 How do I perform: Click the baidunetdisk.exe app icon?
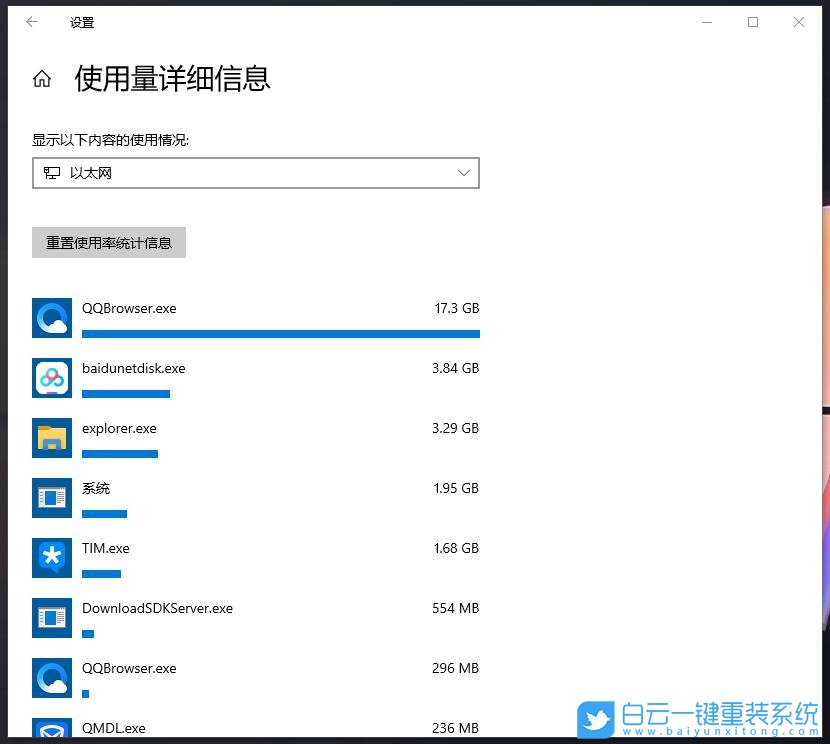(x=52, y=378)
